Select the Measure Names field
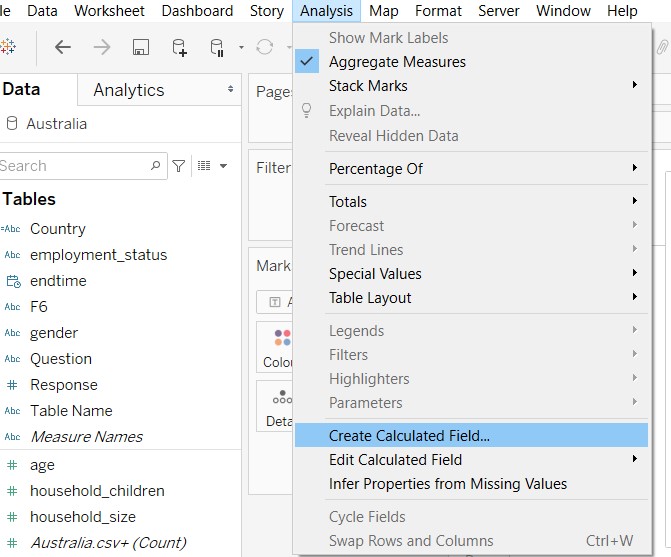Image resolution: width=671 pixels, height=557 pixels. coord(86,437)
